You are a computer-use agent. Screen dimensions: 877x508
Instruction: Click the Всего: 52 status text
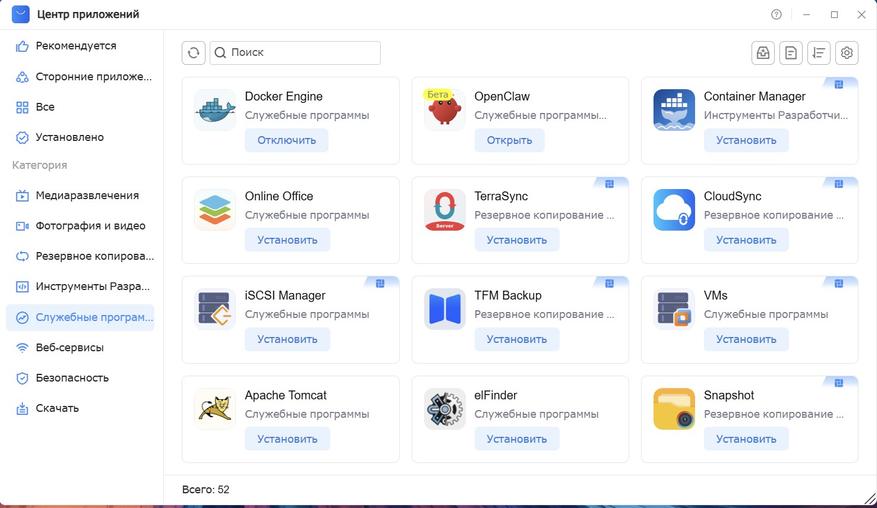click(206, 490)
